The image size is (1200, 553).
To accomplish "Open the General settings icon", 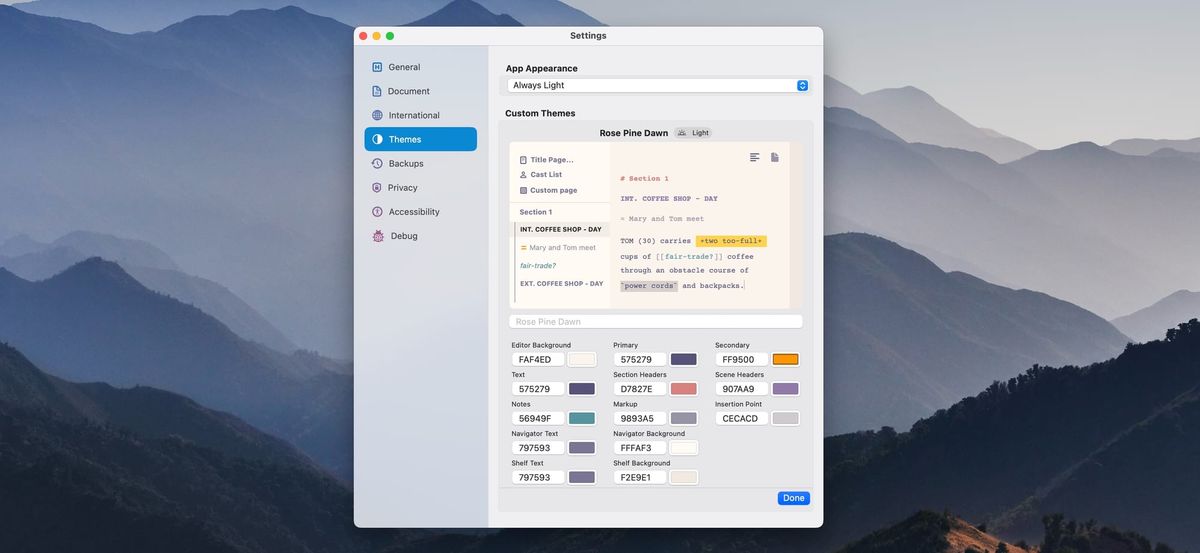I will click(x=377, y=67).
